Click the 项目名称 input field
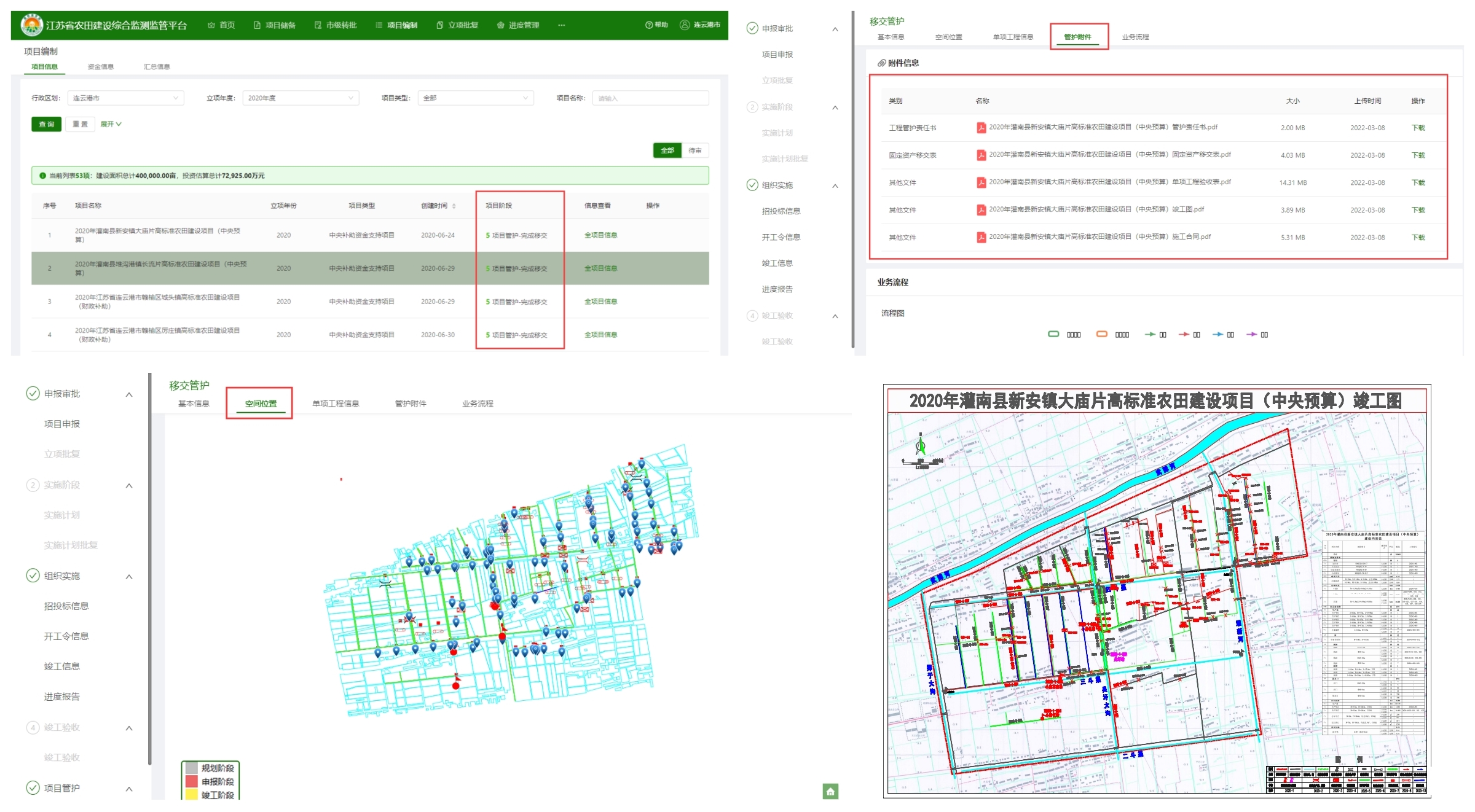This screenshot has width=1475, height=812. point(650,98)
